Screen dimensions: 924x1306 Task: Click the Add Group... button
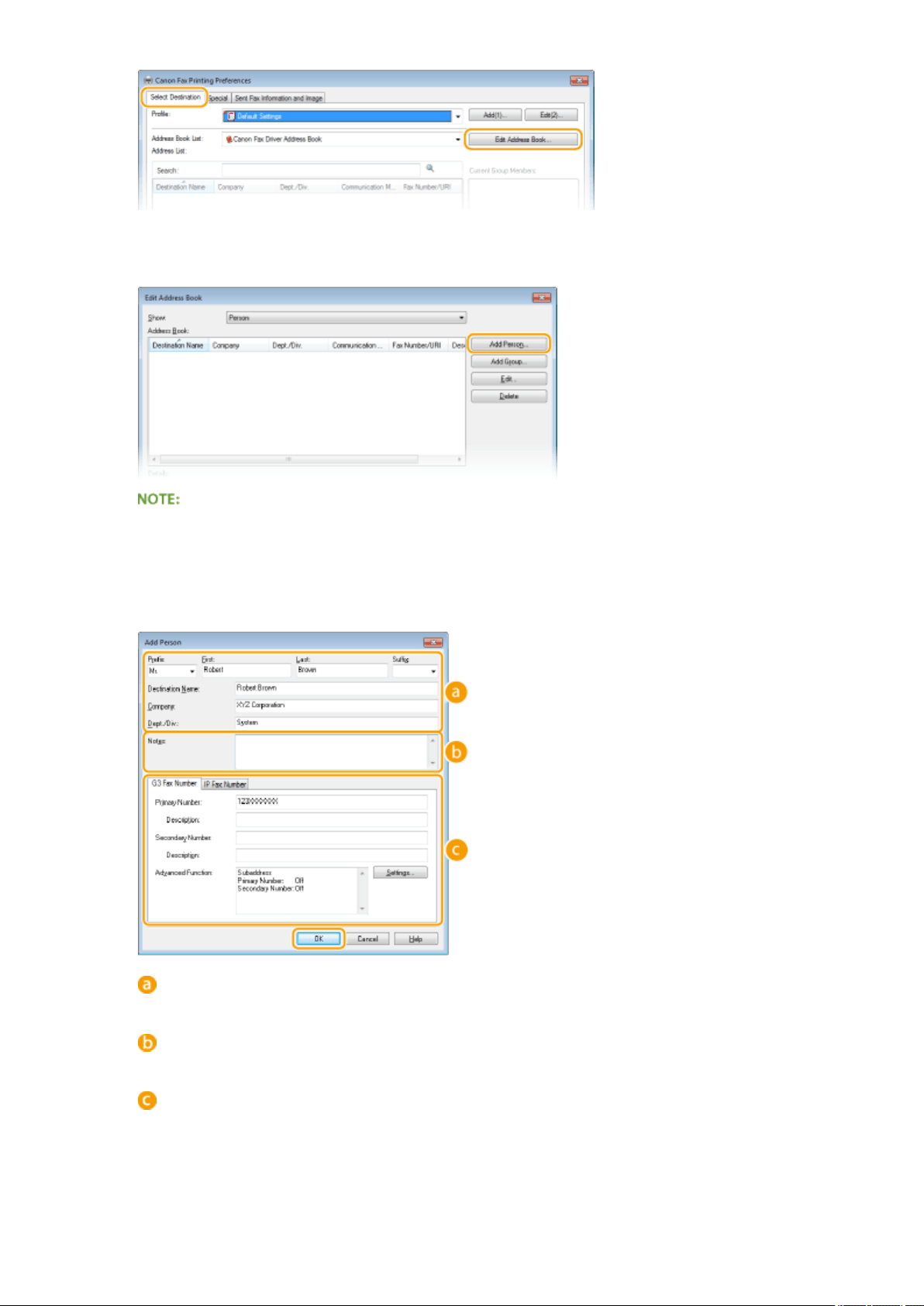click(509, 361)
